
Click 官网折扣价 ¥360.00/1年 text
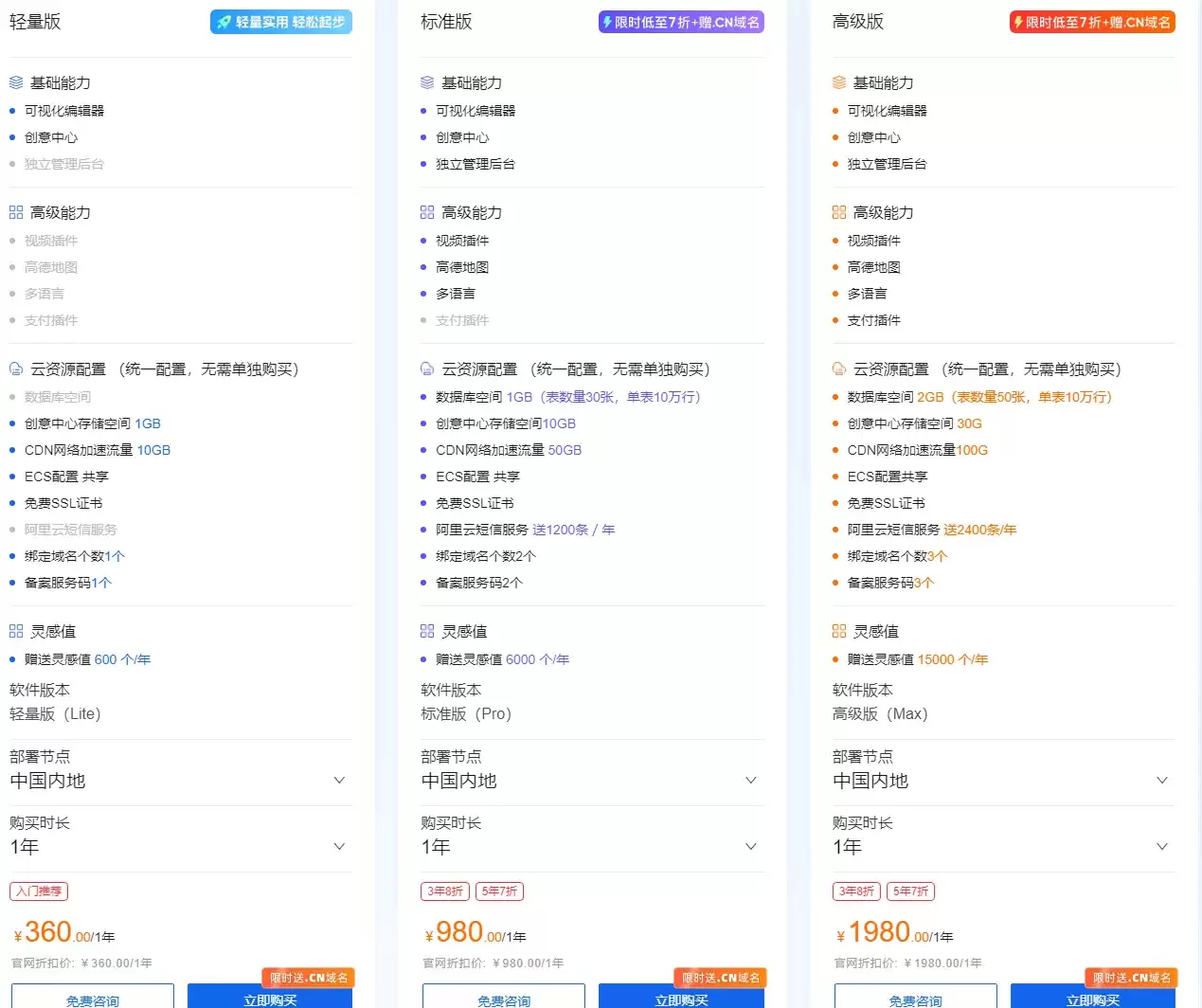(81, 963)
